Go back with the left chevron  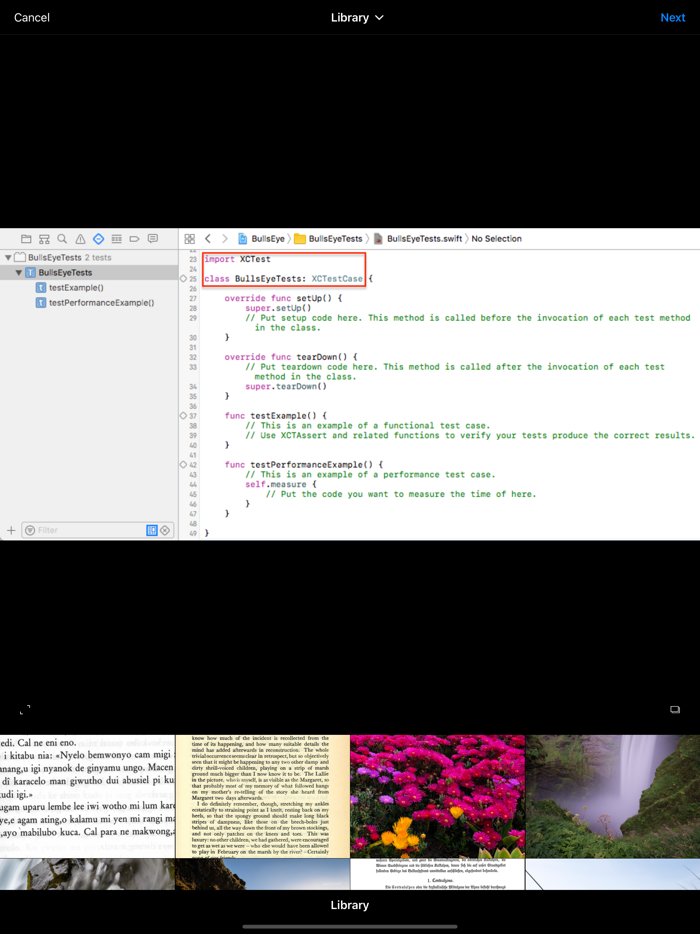[208, 239]
